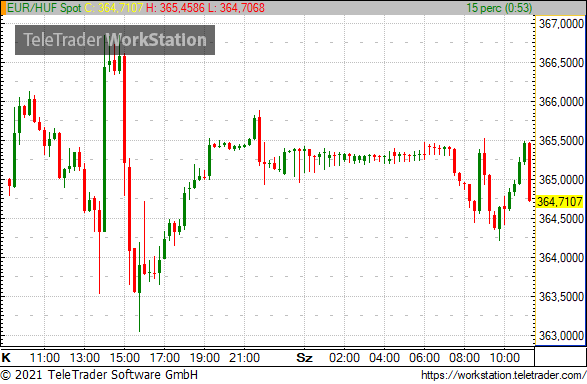Viewport: 587px width, 384px height.
Task: Click the closing value C: 364,7107
Action: (114, 8)
